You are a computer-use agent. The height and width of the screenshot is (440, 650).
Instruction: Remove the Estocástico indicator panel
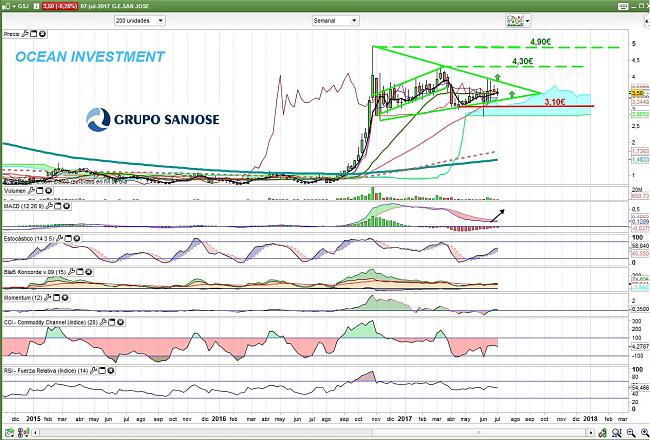tap(77, 238)
